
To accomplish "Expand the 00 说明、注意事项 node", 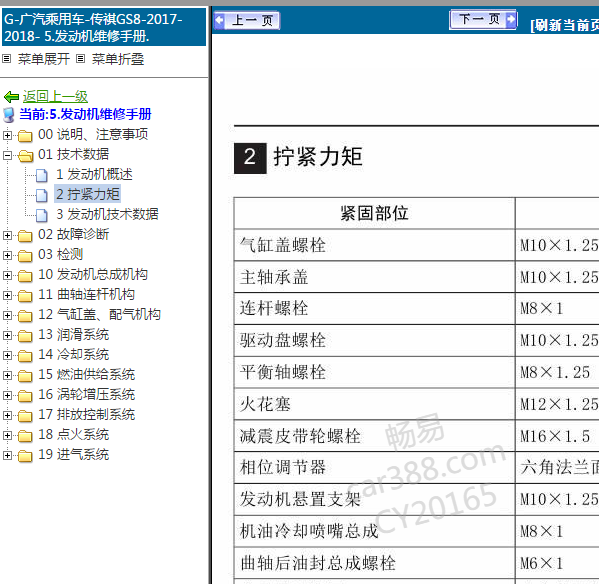I will (x=7, y=135).
